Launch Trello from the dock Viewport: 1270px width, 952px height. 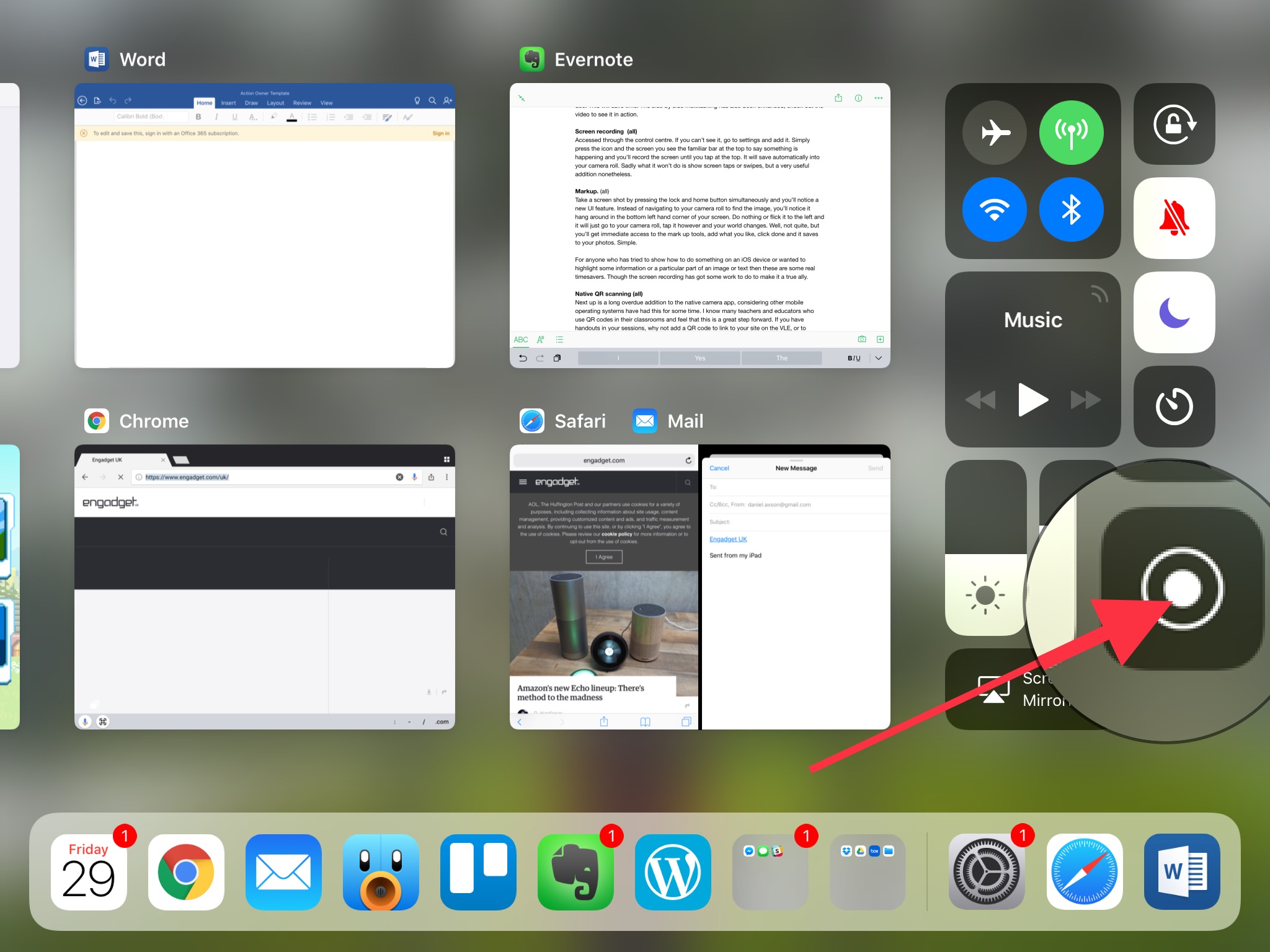click(x=477, y=871)
